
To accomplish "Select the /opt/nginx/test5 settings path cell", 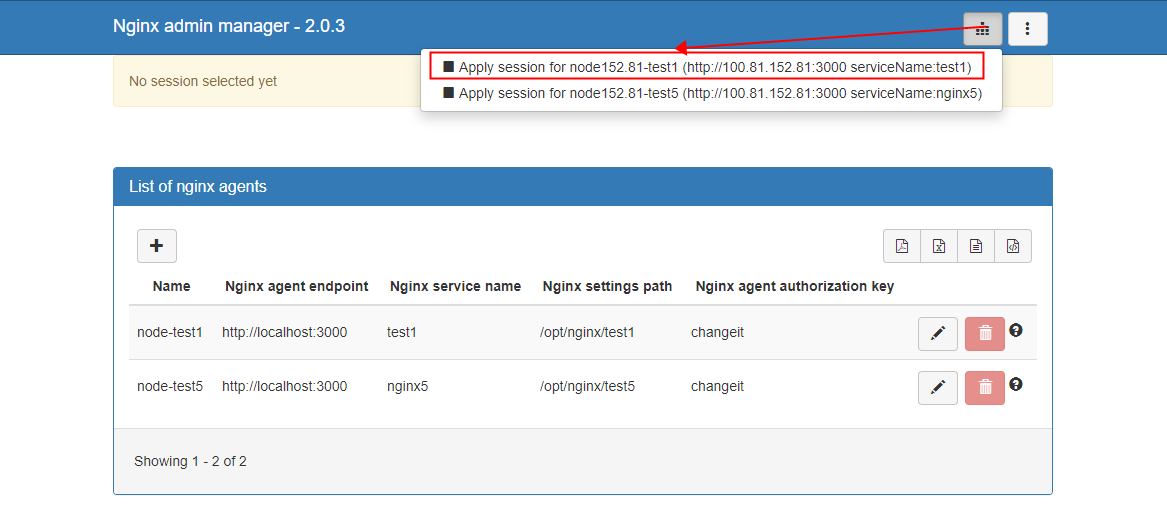I will click(587, 386).
